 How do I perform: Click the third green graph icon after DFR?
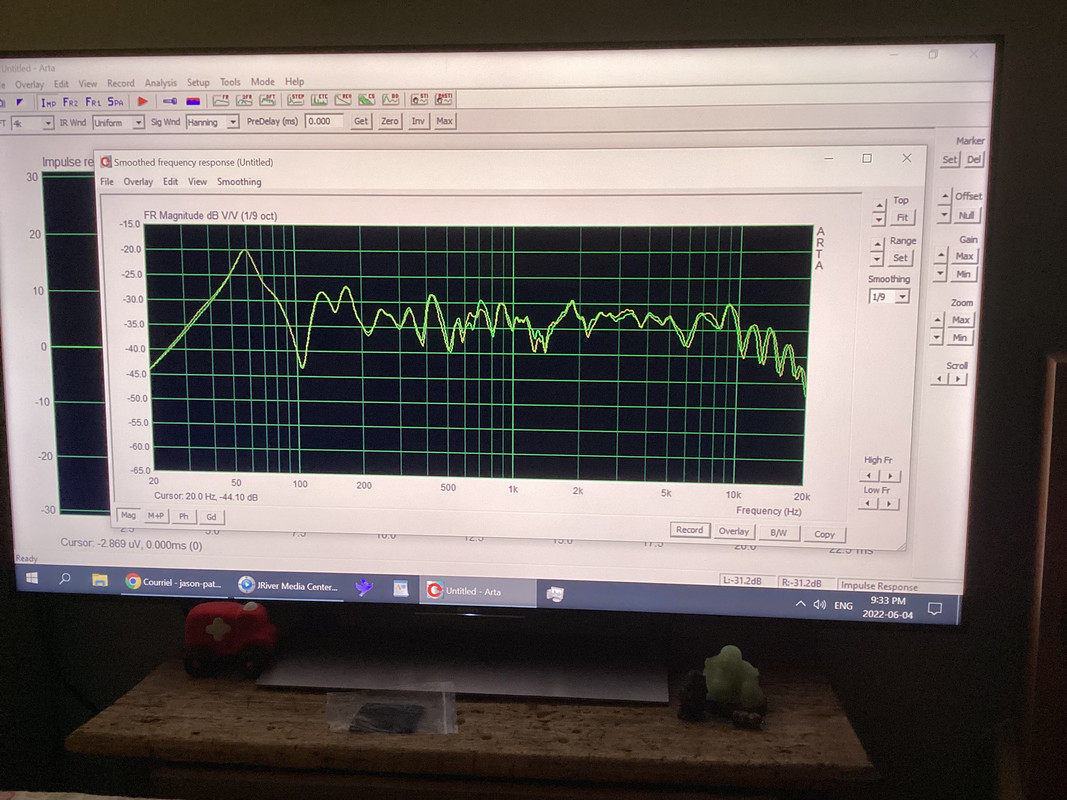click(x=267, y=100)
